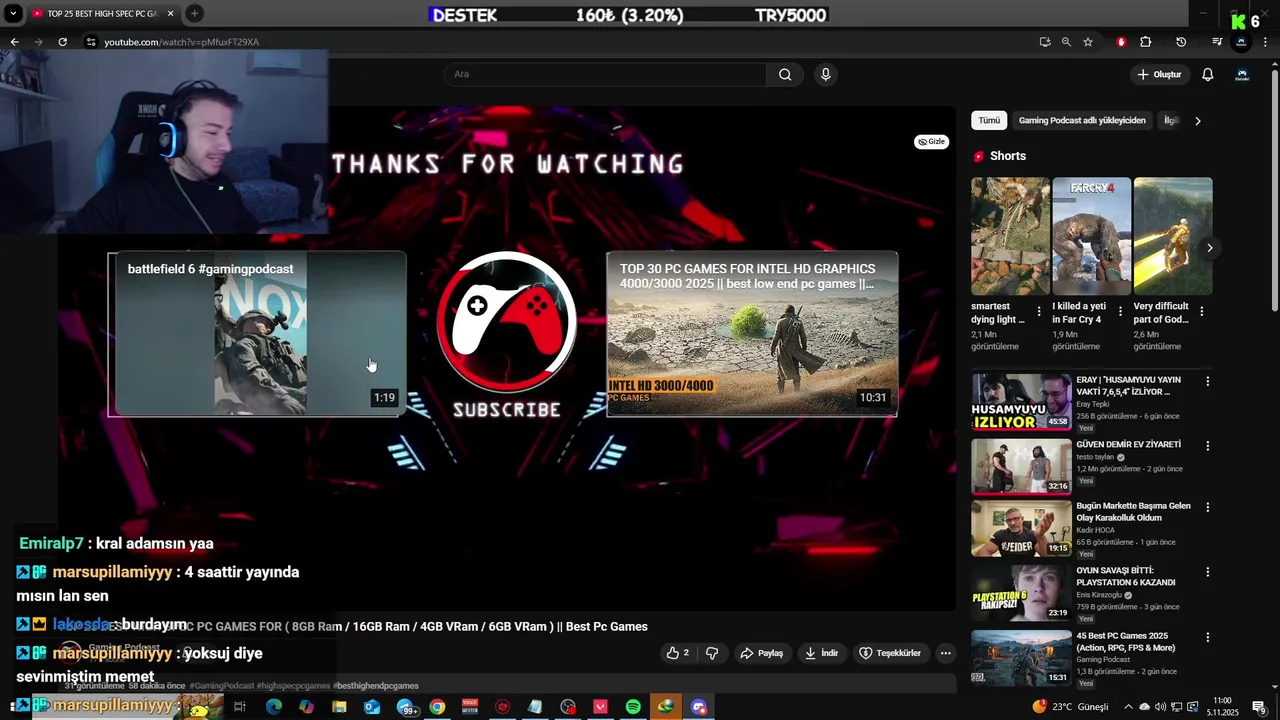Open the taskbar volume speaker icon
Viewport: 1280px width, 720px height.
(1160, 707)
